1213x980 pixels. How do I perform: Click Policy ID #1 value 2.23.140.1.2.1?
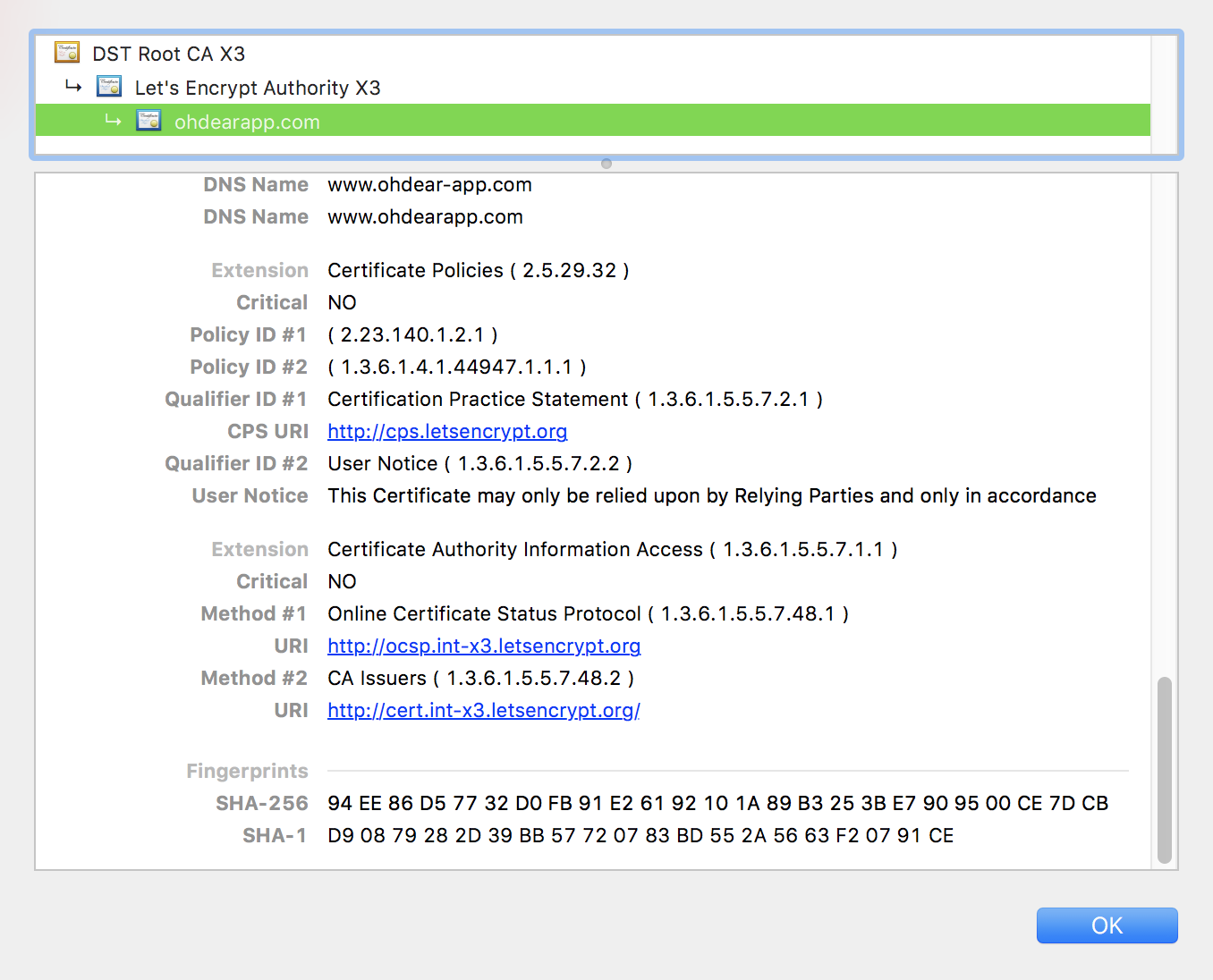413,335
